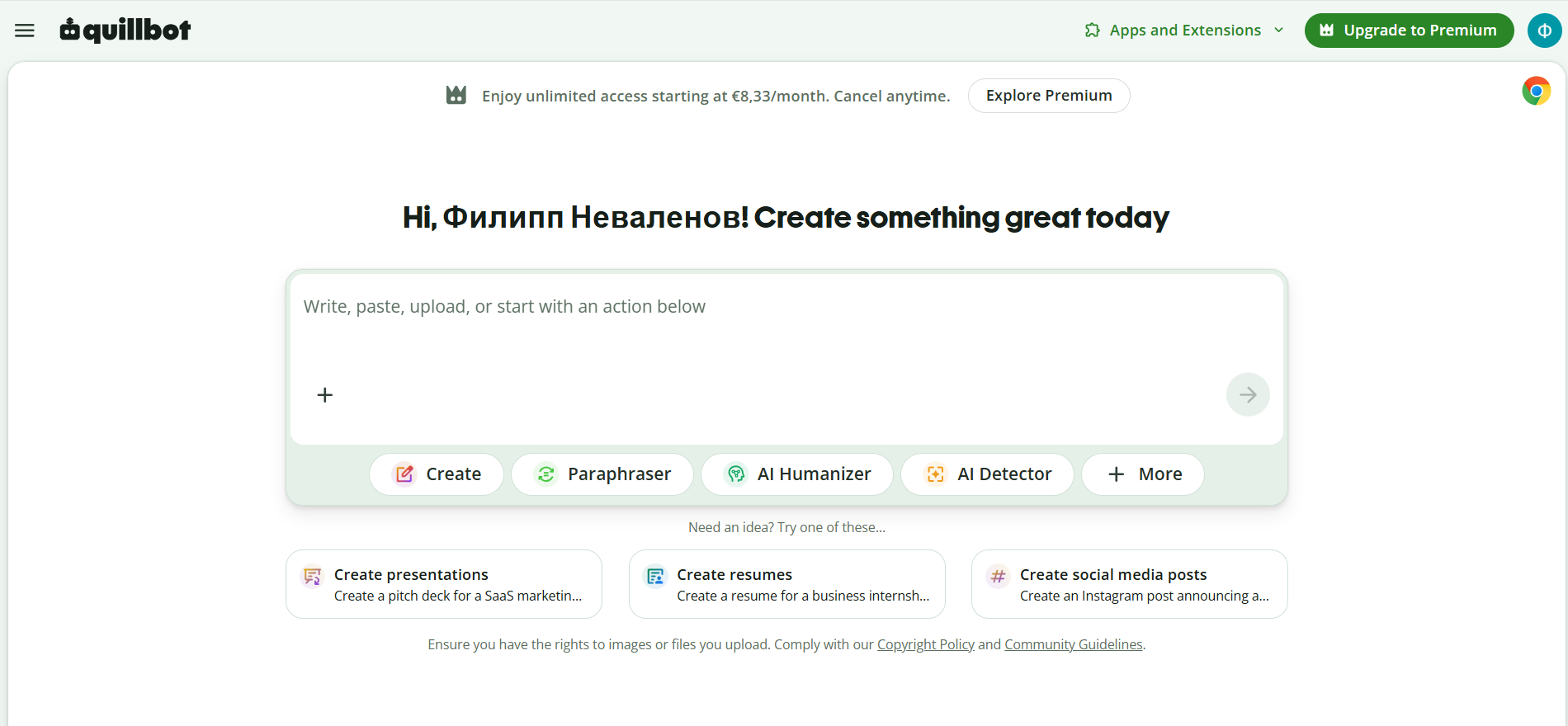Open the Community Guidelines link
Screen dimensions: 1568x726
point(1074,644)
